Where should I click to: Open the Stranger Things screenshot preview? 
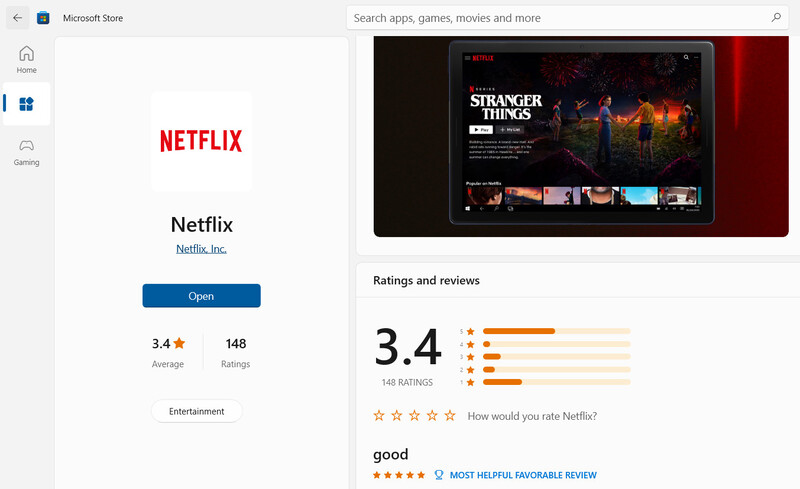point(581,136)
